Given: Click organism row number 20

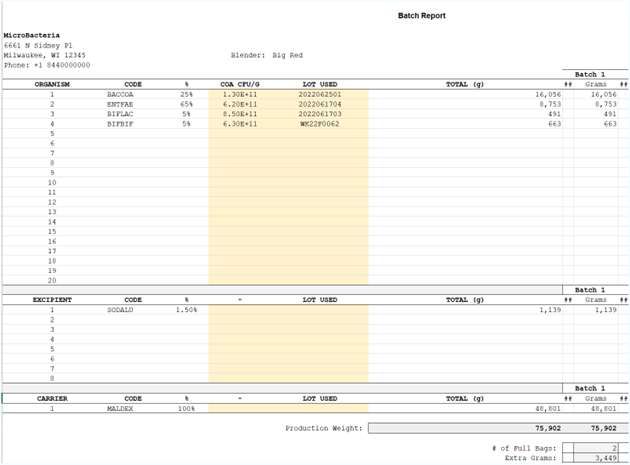Looking at the screenshot, I should [x=52, y=281].
